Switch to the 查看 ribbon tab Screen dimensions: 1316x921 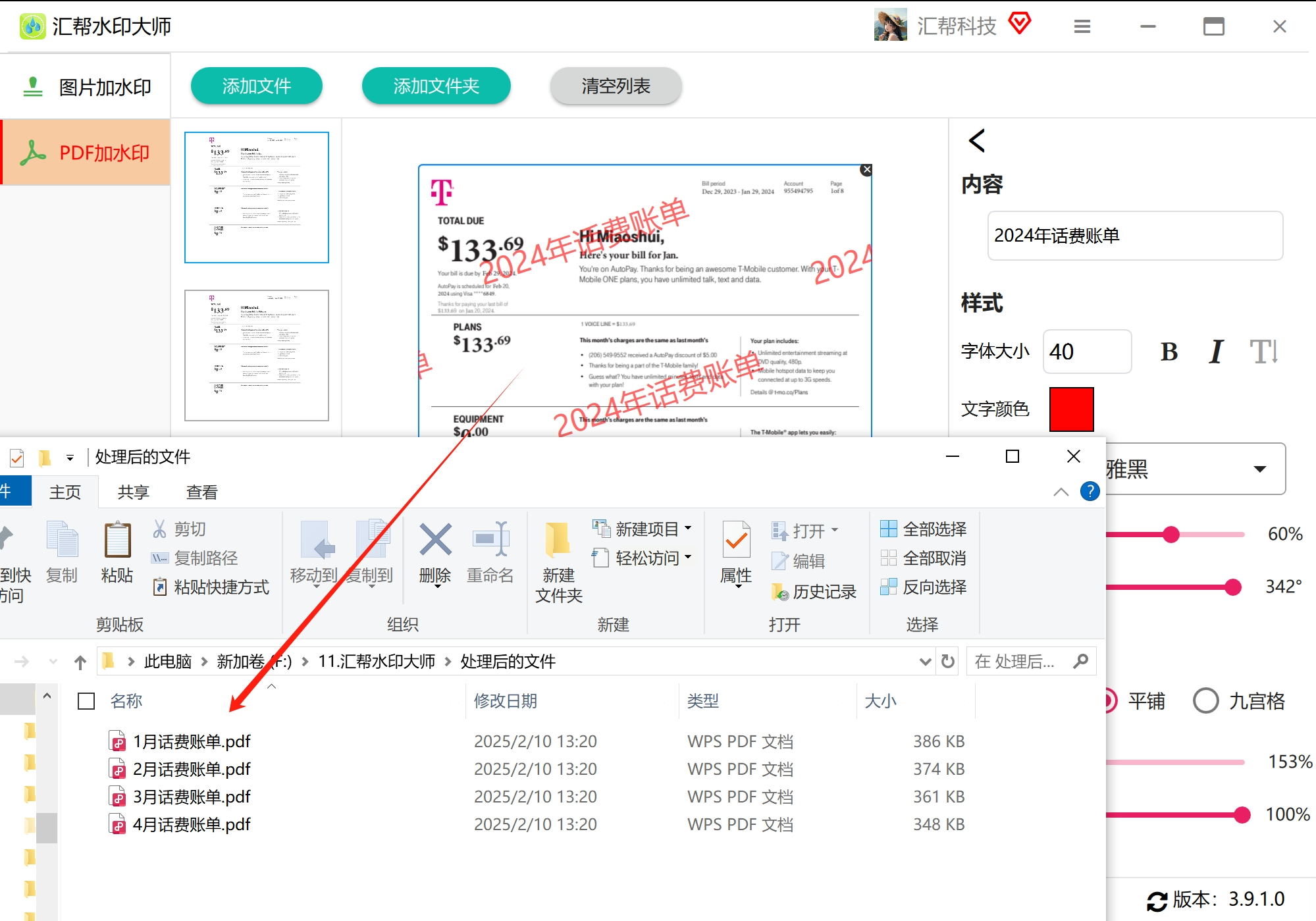(x=201, y=492)
